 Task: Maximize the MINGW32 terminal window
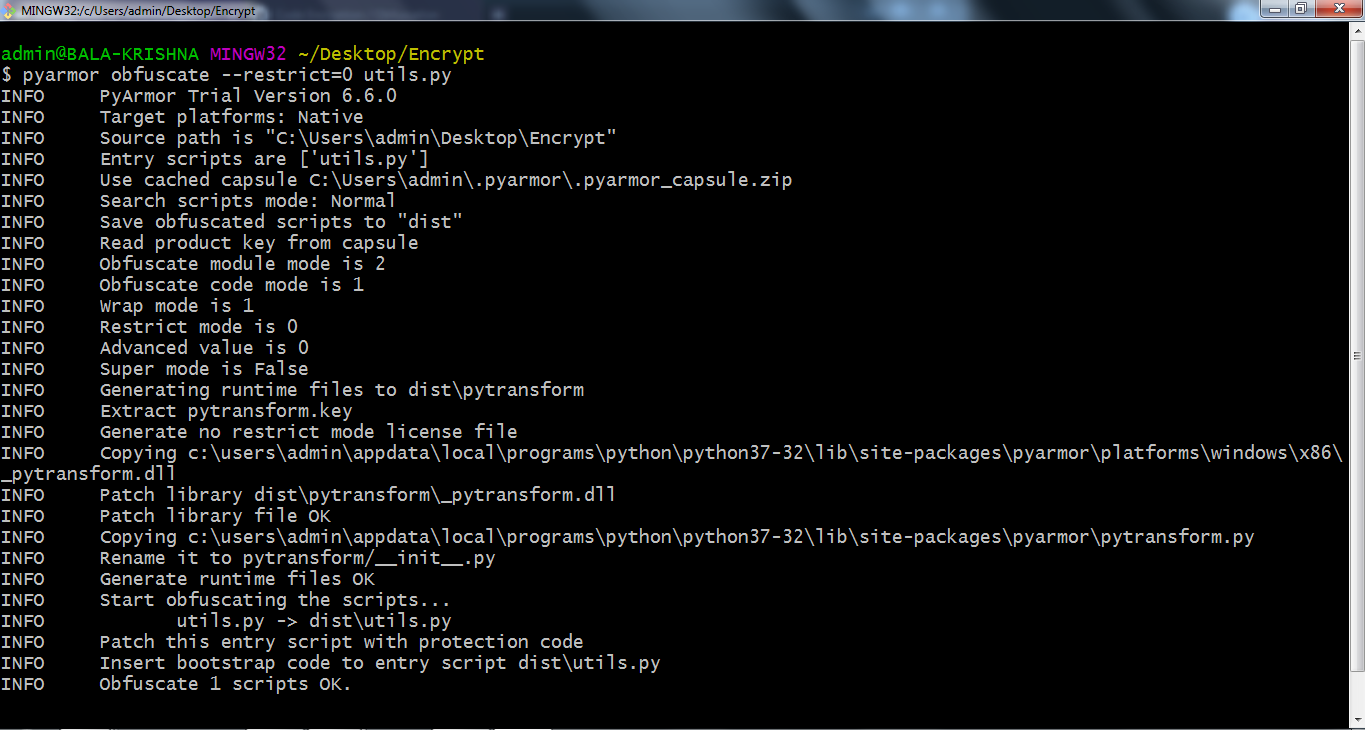[x=1301, y=9]
